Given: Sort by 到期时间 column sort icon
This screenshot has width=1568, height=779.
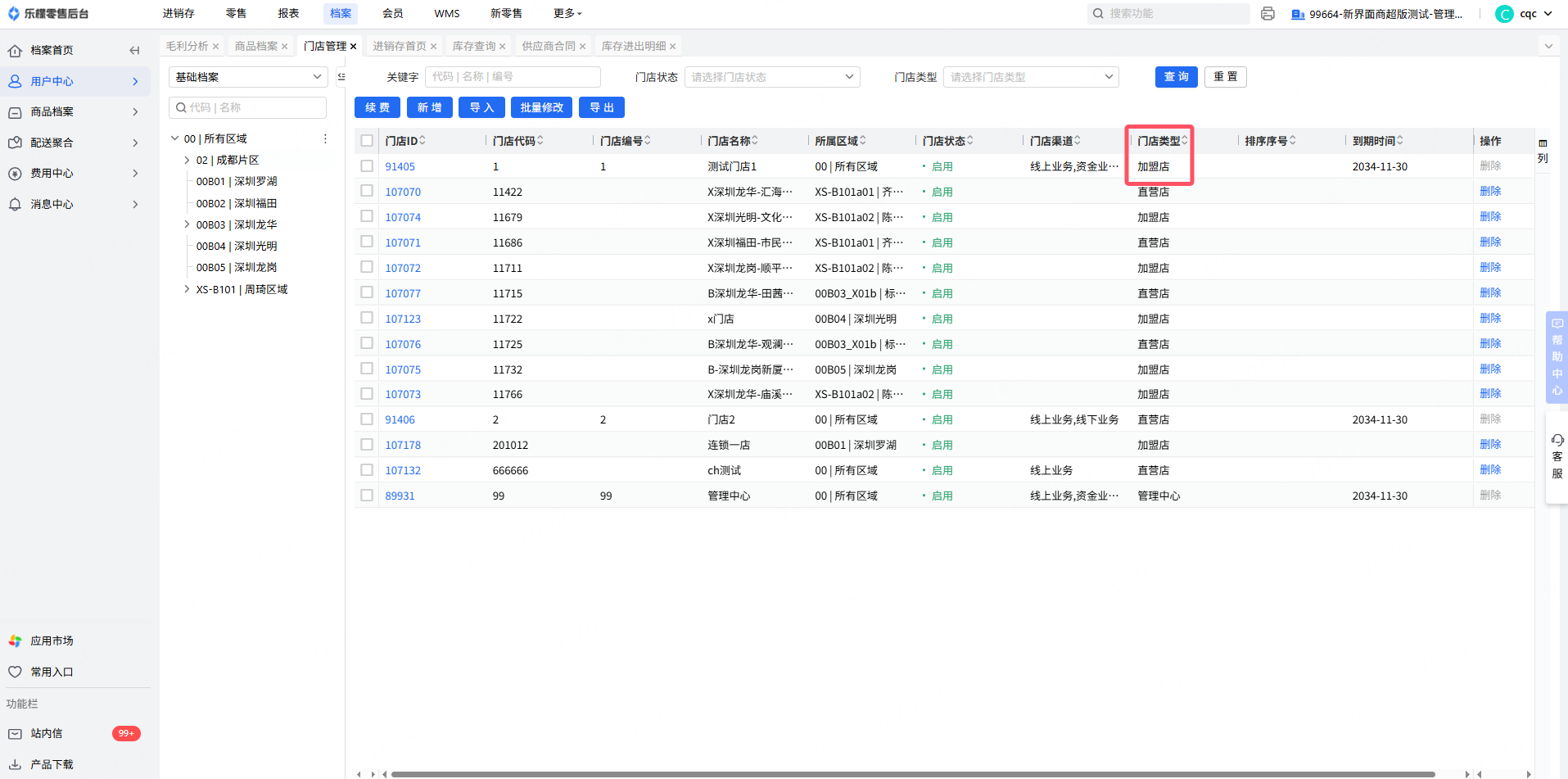Looking at the screenshot, I should [x=1400, y=141].
